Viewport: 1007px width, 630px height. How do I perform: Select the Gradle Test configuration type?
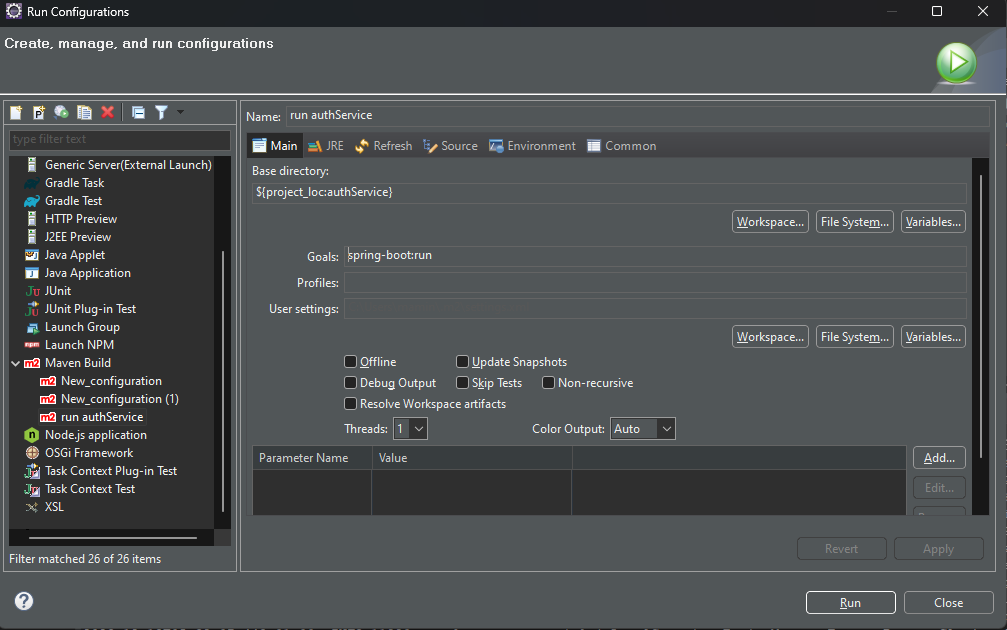pyautogui.click(x=73, y=201)
